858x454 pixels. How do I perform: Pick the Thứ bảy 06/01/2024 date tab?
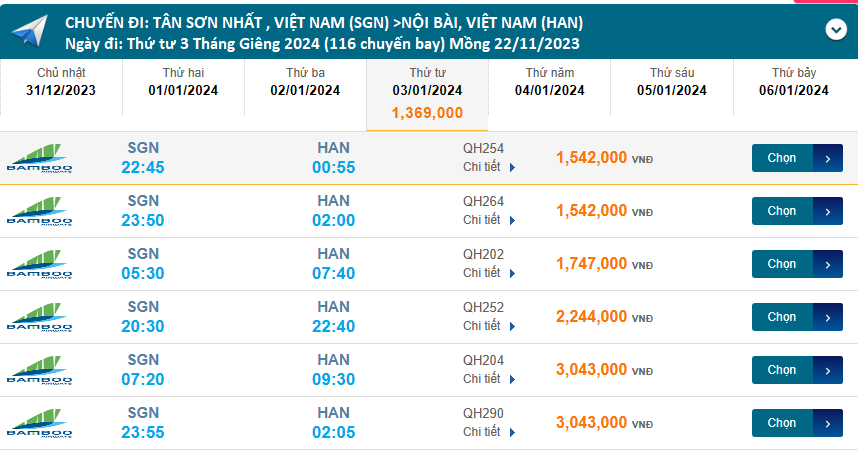point(794,82)
